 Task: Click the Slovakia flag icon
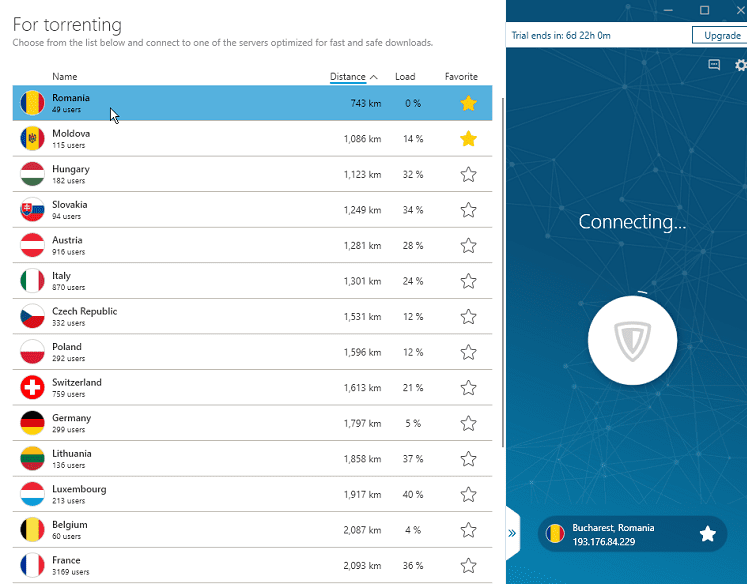tap(32, 210)
